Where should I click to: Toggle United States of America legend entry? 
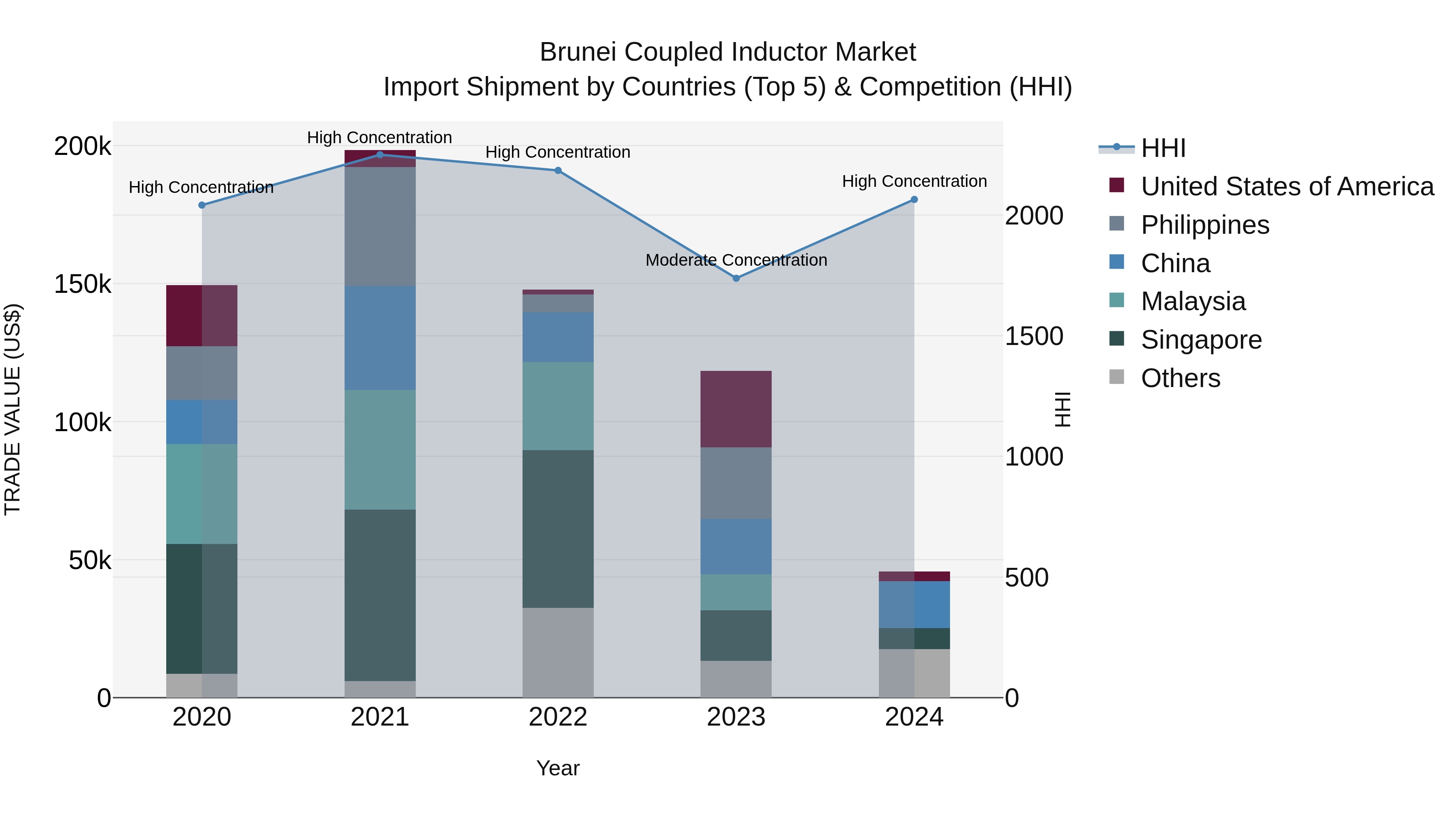[x=1271, y=186]
